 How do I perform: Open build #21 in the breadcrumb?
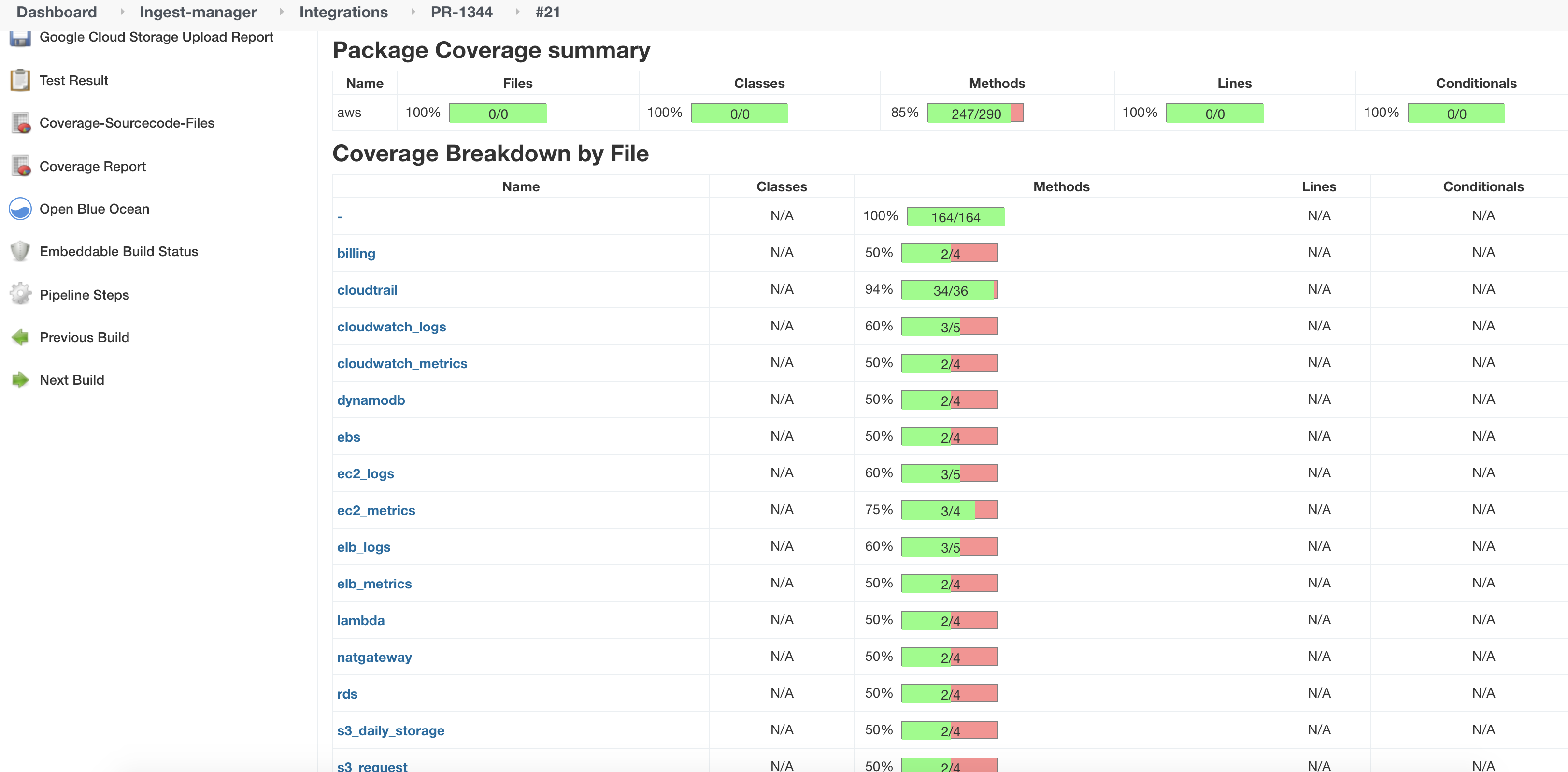tap(547, 12)
